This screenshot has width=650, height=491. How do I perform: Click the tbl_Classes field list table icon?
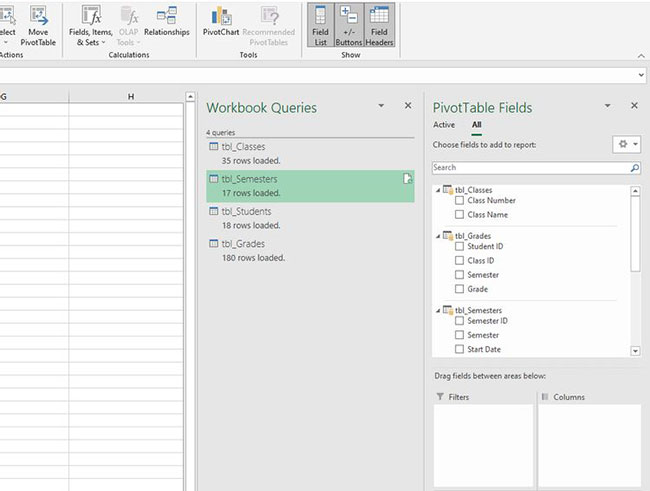(448, 190)
